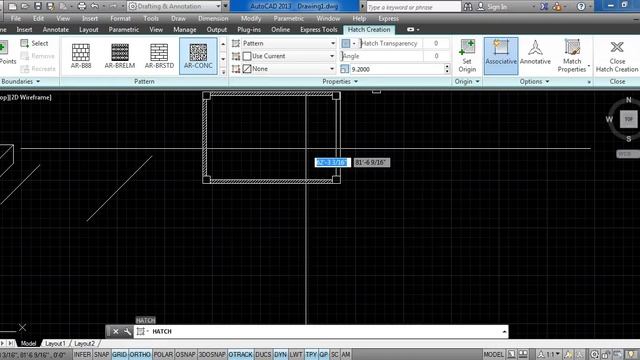Toggle GRID display in status bar
The width and height of the screenshot is (640, 360).
point(120,355)
